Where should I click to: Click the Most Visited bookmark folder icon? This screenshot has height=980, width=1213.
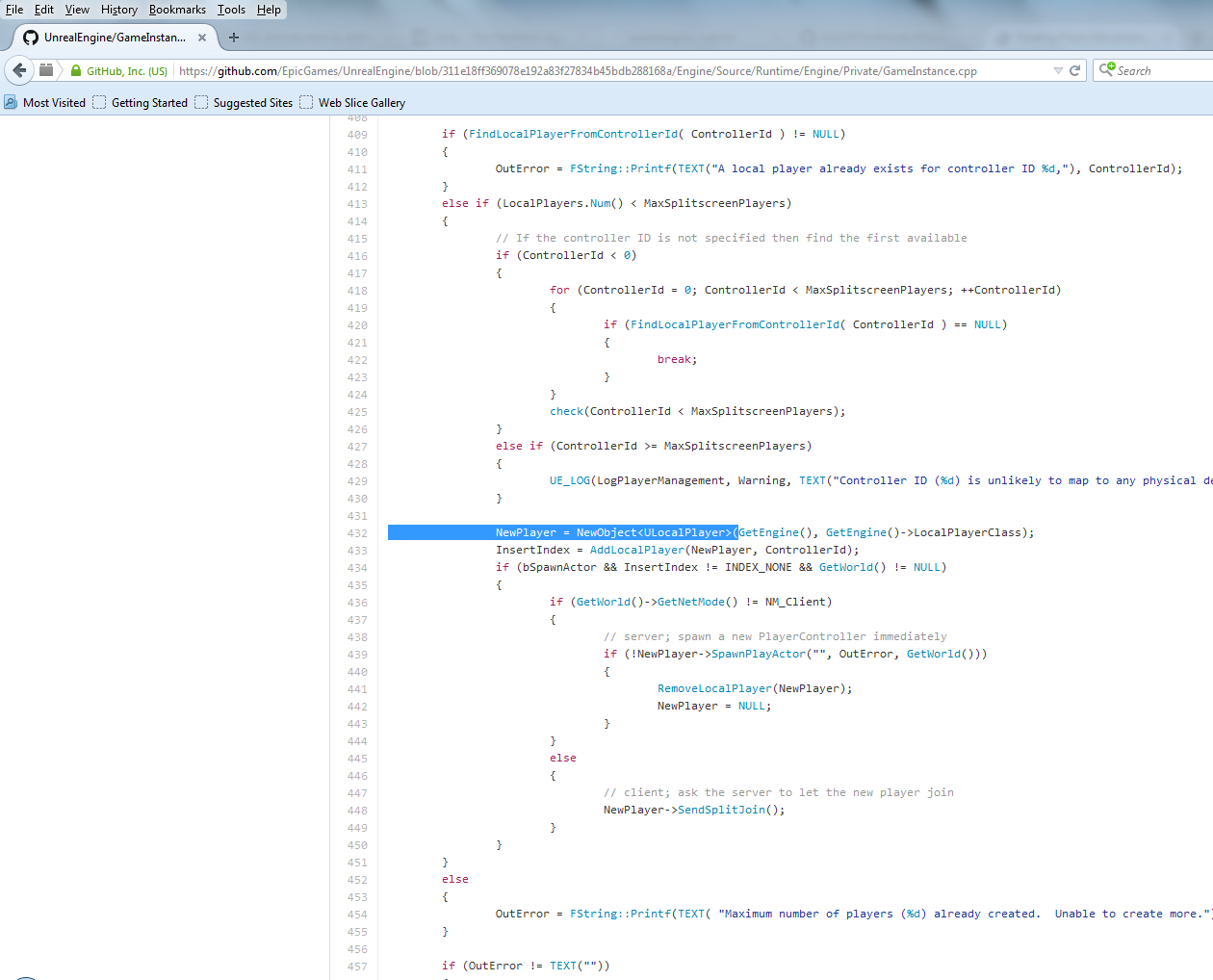(11, 102)
